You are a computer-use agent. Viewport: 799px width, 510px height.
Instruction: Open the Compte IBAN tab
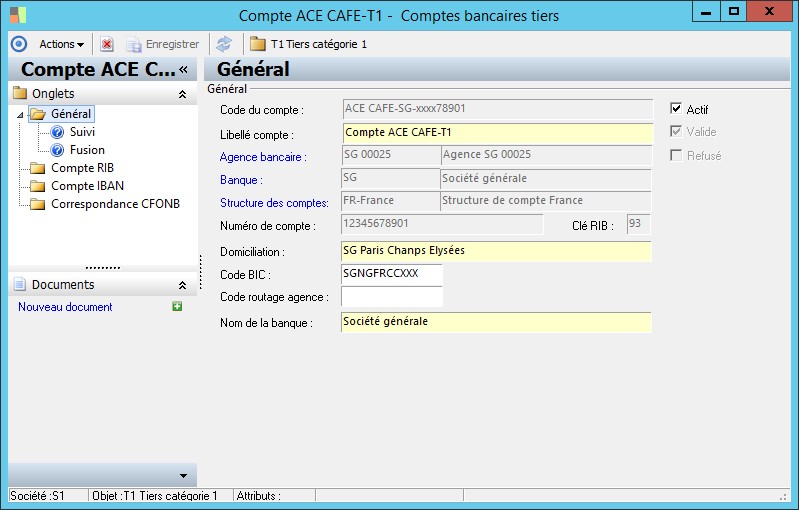87,186
